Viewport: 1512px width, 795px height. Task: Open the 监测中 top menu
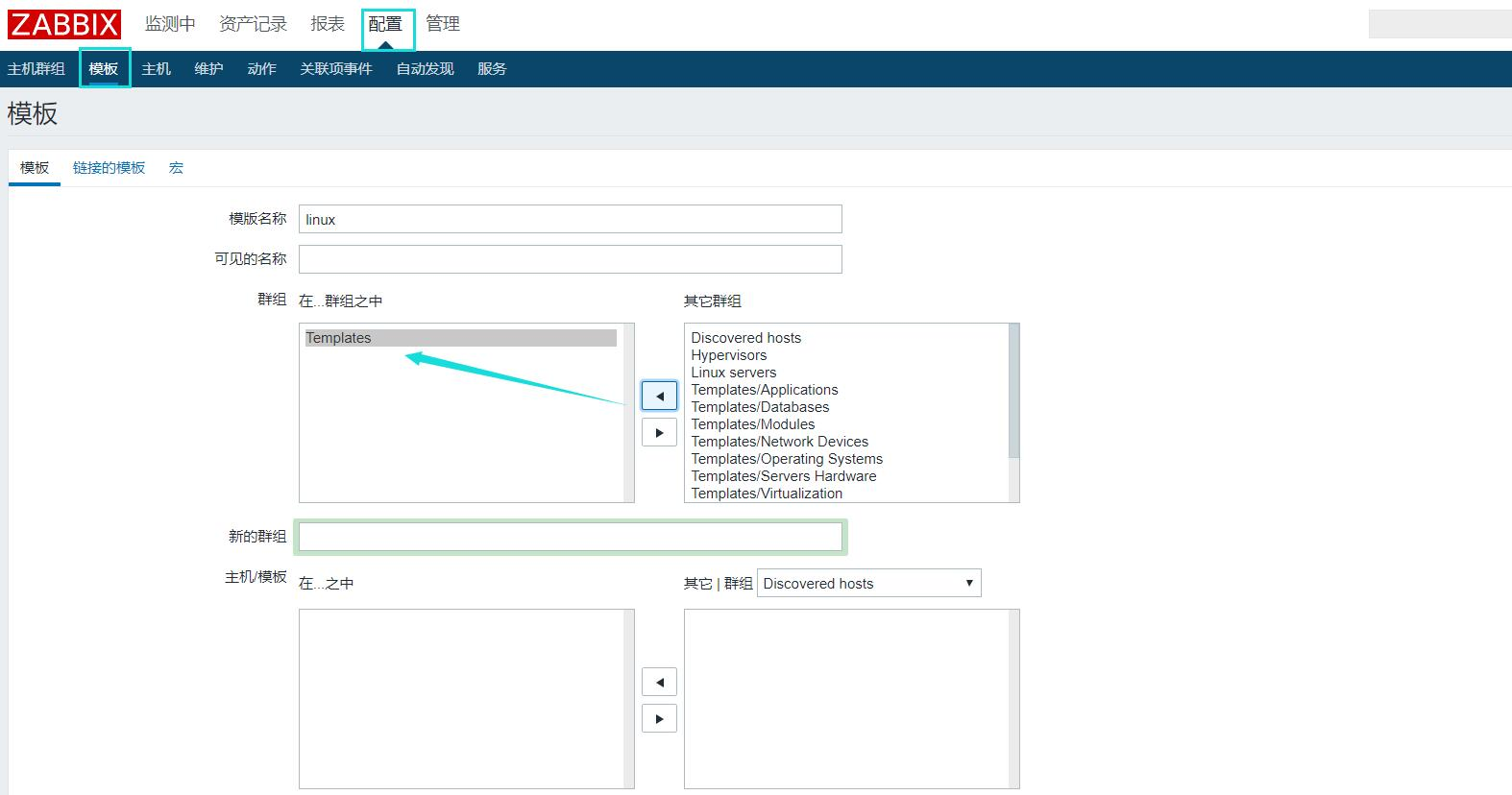(170, 24)
